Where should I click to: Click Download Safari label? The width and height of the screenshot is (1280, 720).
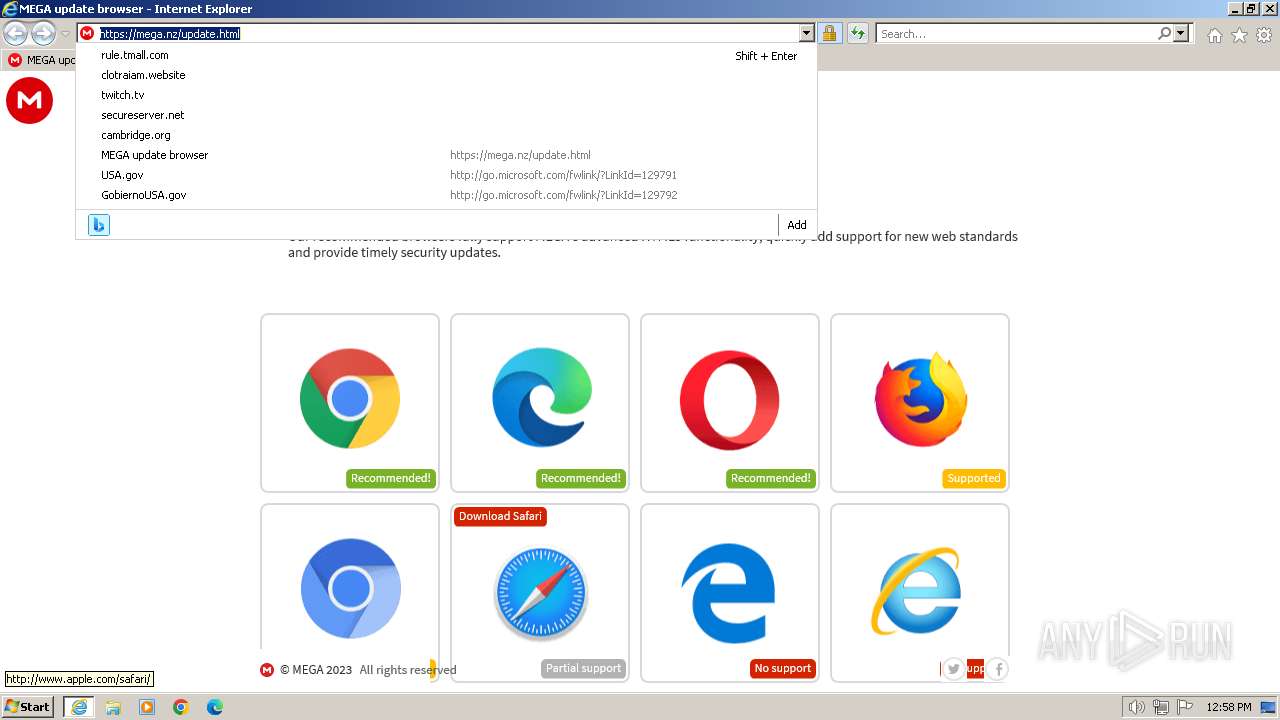(x=500, y=516)
